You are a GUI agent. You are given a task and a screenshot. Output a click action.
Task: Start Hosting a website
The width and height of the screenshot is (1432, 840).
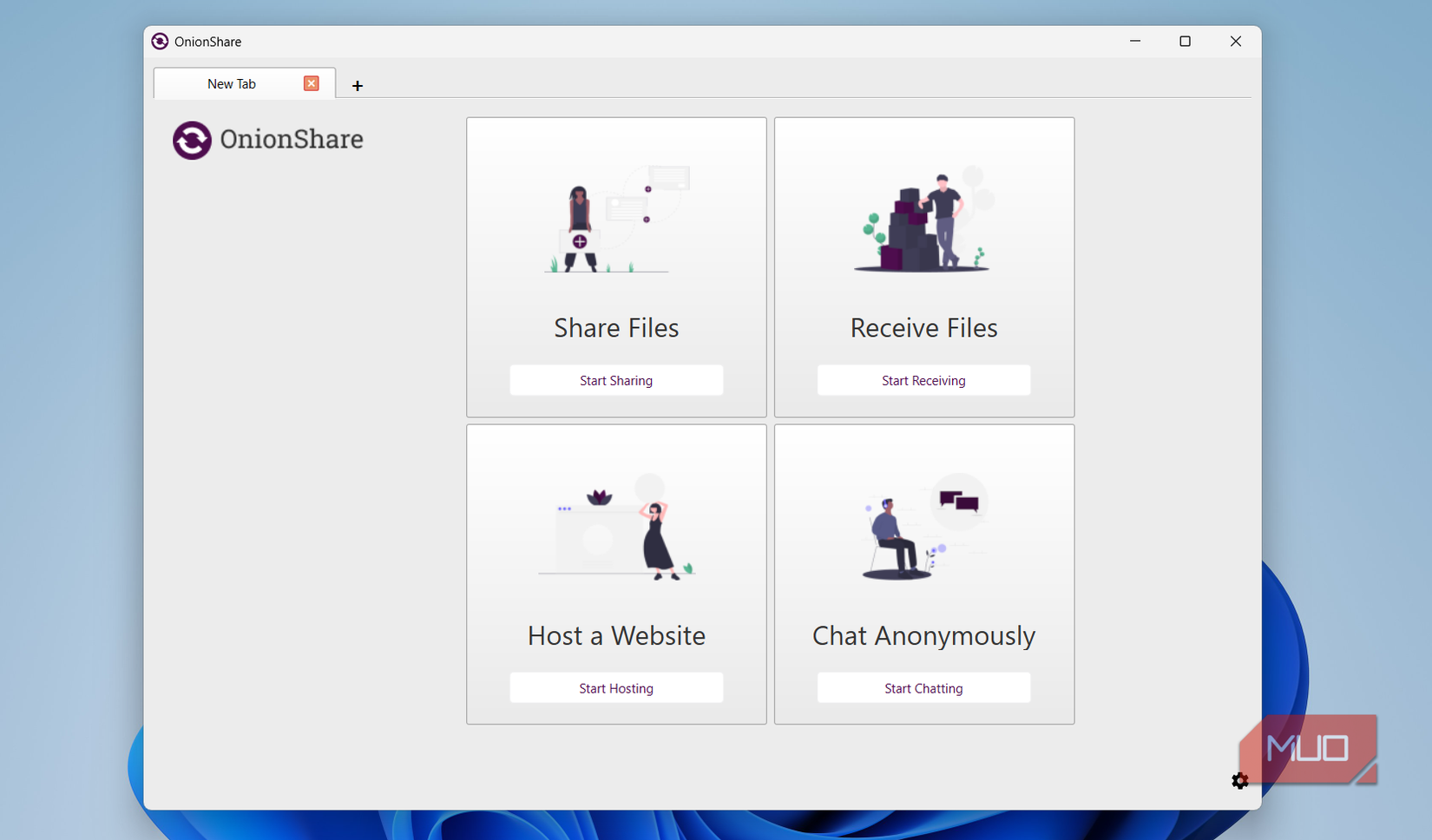pos(615,687)
